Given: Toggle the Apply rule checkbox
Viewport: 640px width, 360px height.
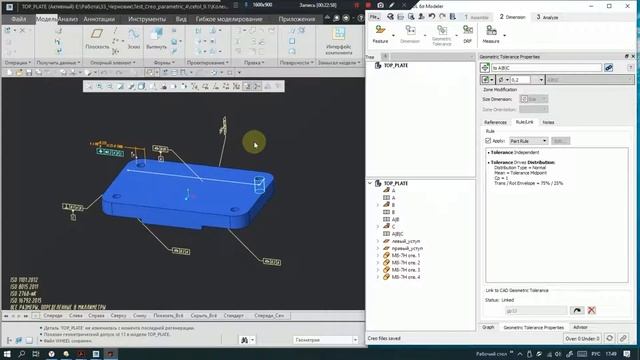Looking at the screenshot, I should (488, 141).
